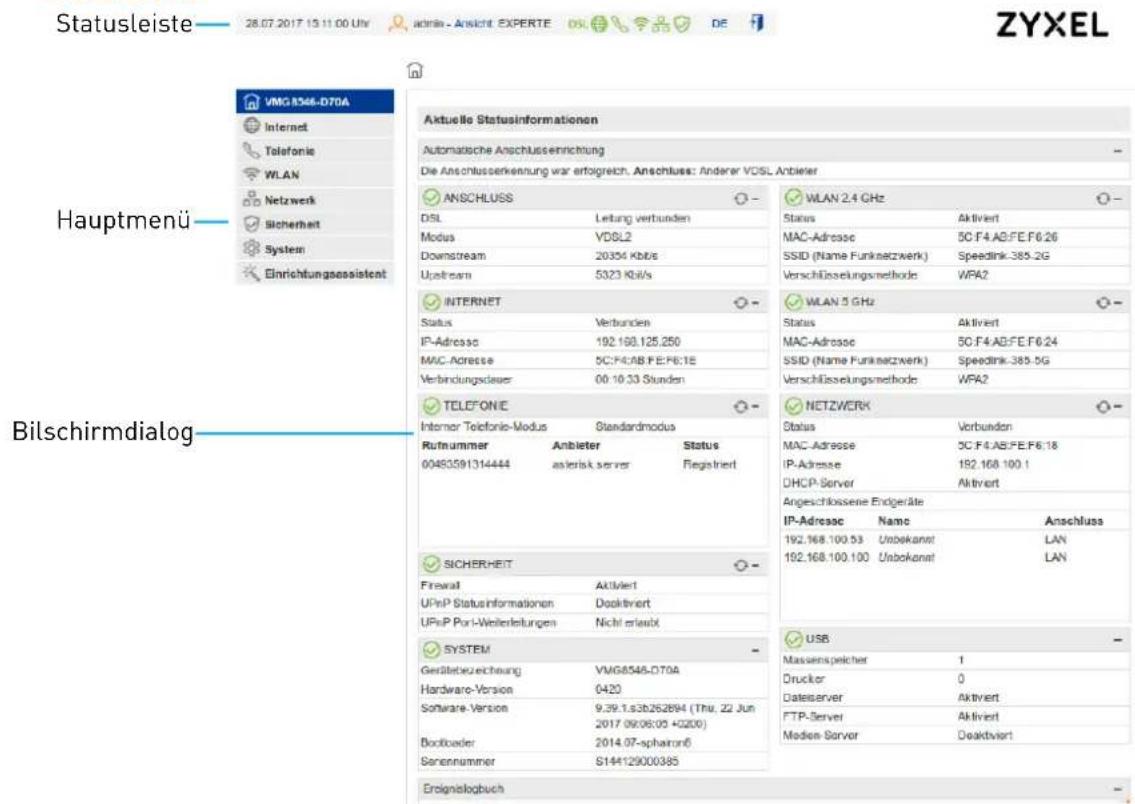
Task: Collapse the Ereignislogbuch section
Action: pos(1118,789)
